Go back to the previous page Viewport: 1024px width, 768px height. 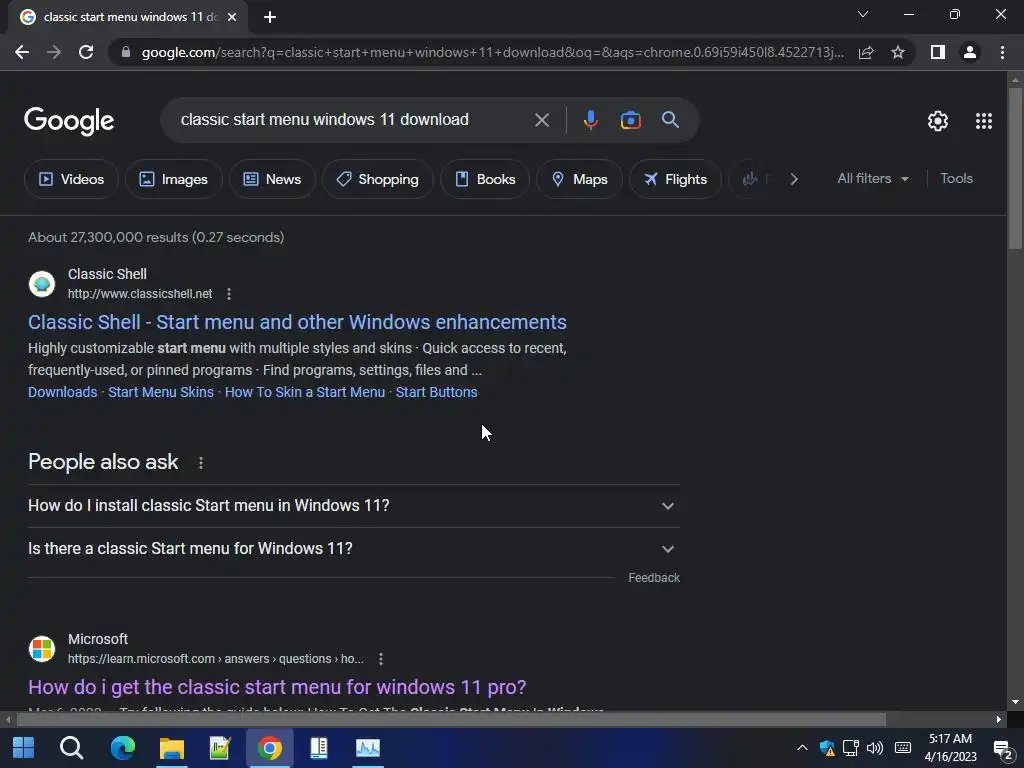pyautogui.click(x=22, y=52)
